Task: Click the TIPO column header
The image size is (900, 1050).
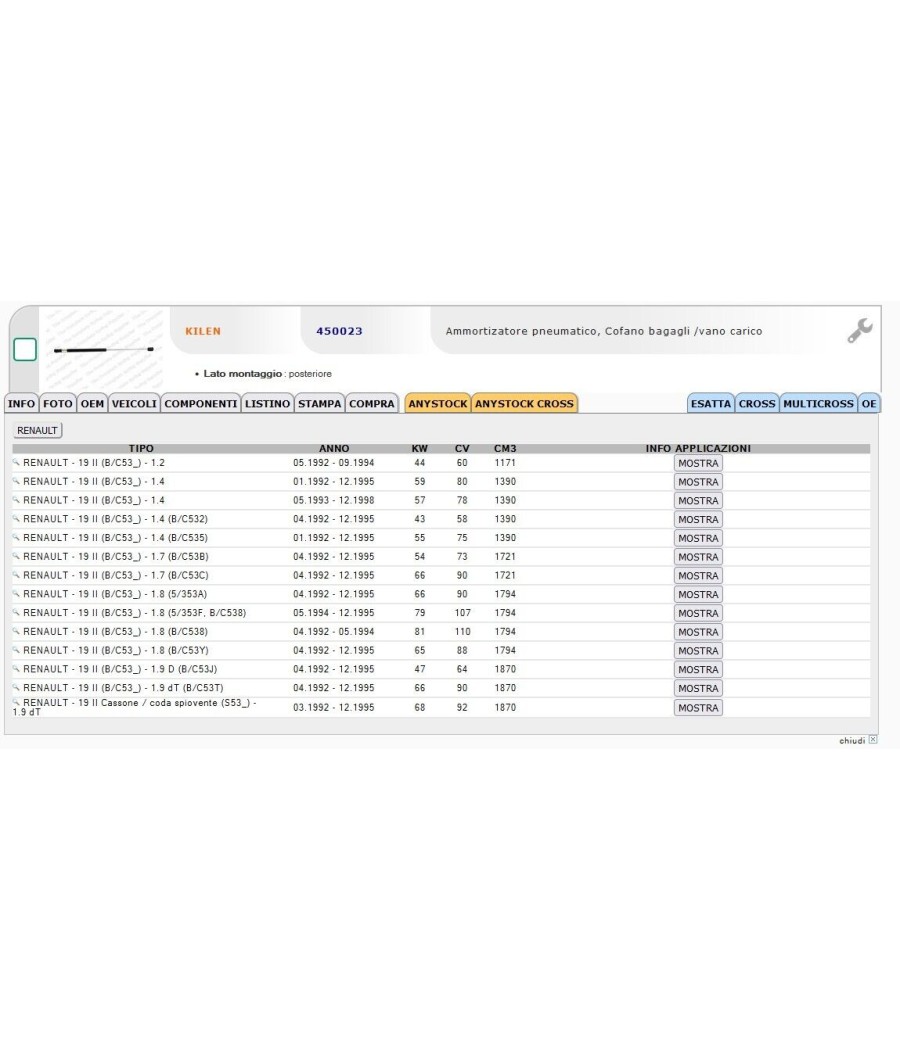Action: (x=141, y=448)
